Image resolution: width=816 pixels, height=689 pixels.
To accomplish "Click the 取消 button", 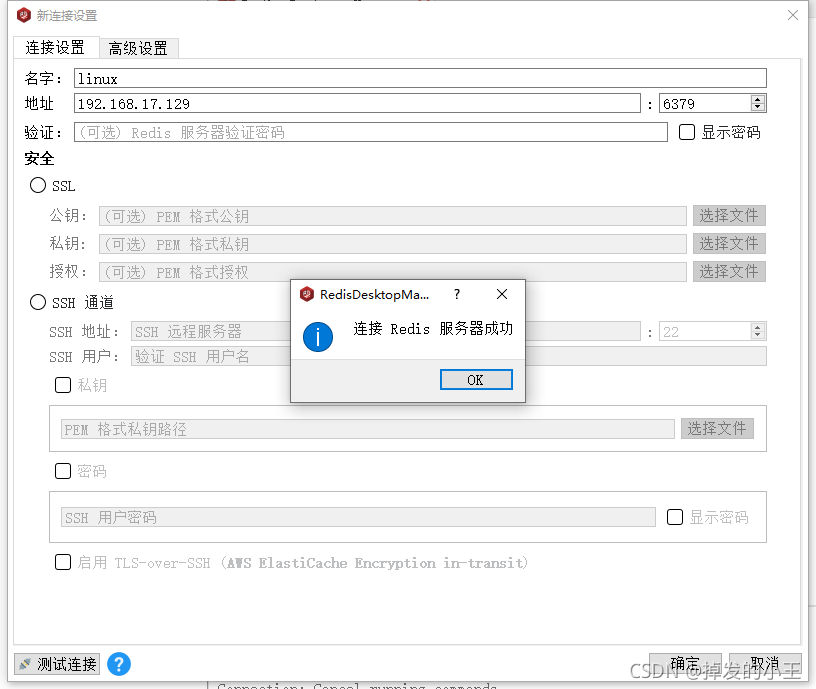I will pyautogui.click(x=765, y=664).
